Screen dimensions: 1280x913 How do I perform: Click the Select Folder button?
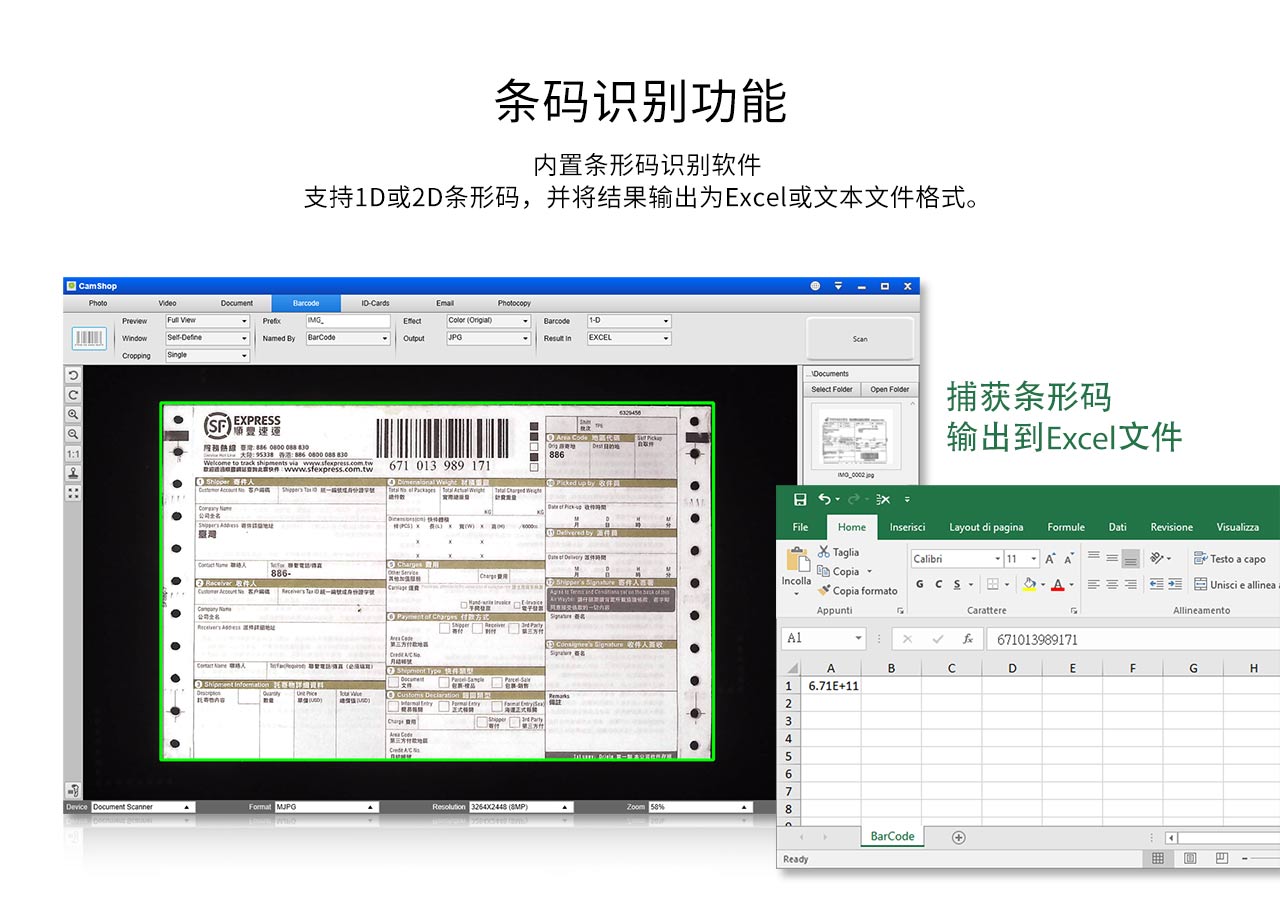point(832,389)
